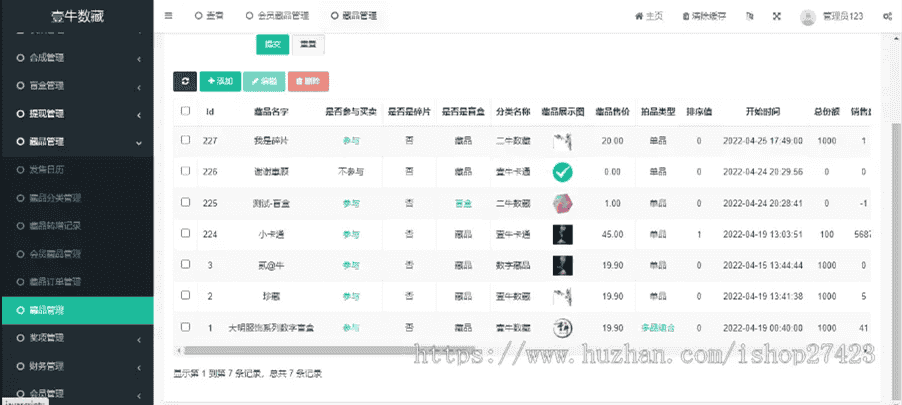Click the horizontal scrollbar below the table
This screenshot has width=902, height=405.
point(500,350)
